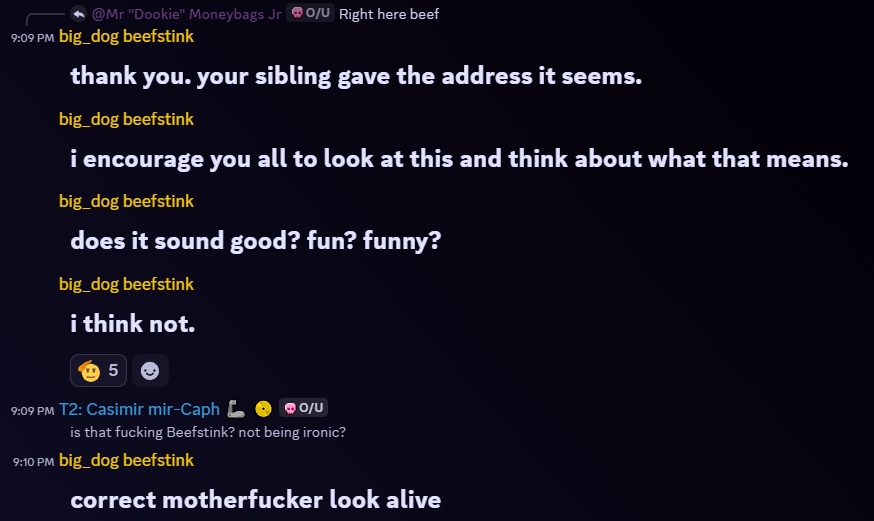The width and height of the screenshot is (874, 521).
Task: Click the skull O/U tag in reply preview
Action: pyautogui.click(x=310, y=14)
